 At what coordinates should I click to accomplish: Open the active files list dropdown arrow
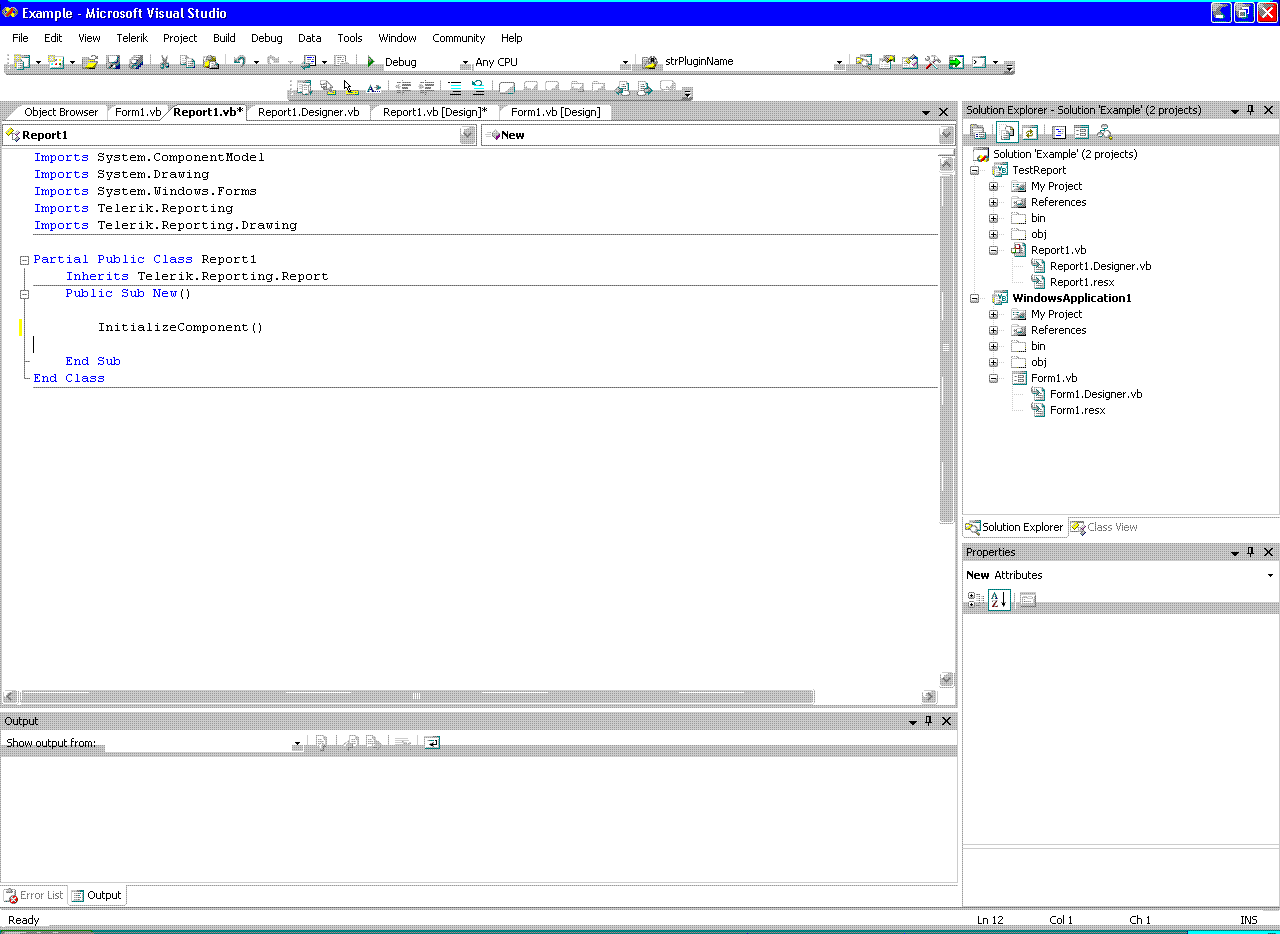coord(926,112)
